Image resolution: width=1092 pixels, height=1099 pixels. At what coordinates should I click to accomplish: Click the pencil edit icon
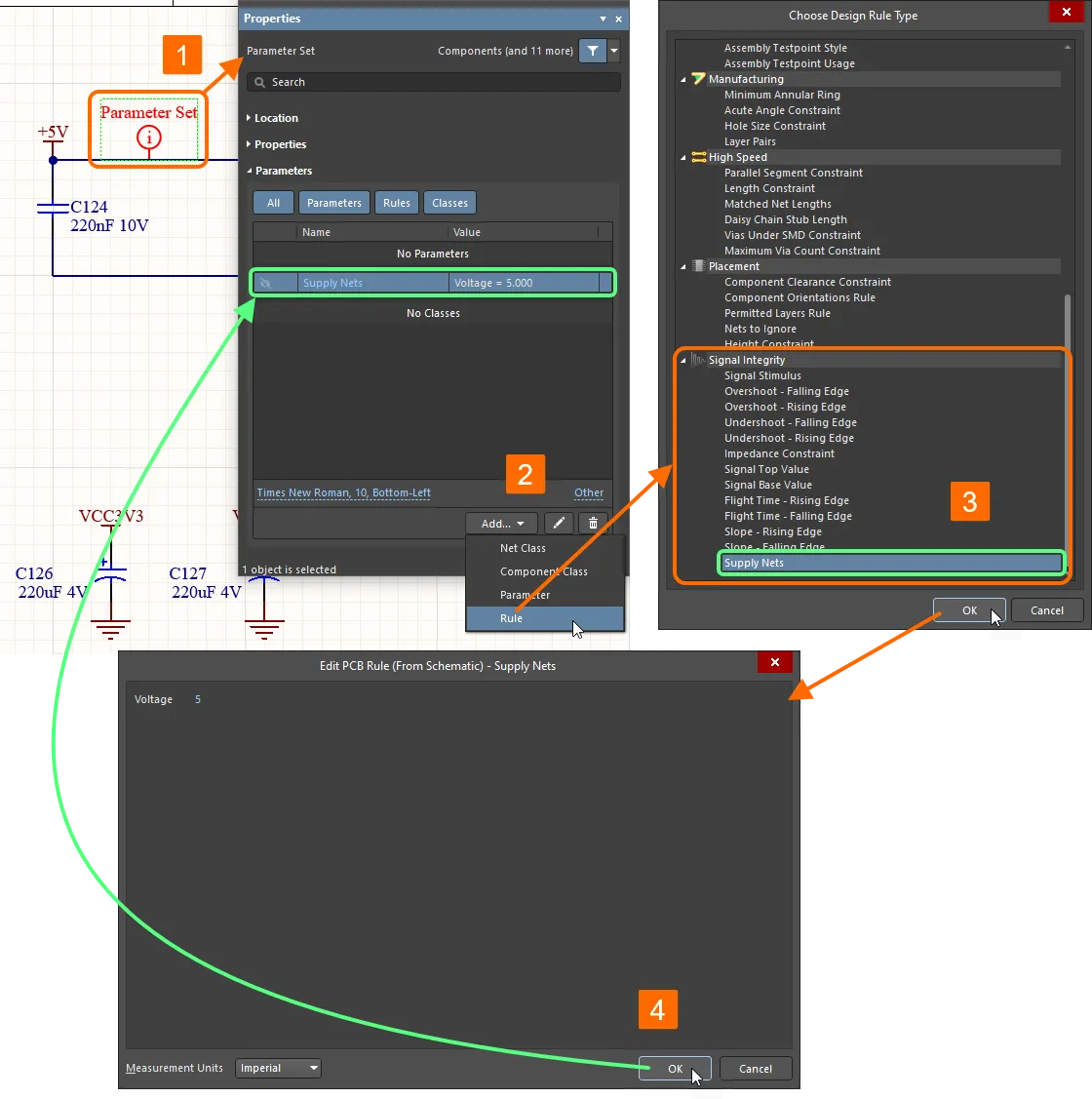[x=559, y=524]
